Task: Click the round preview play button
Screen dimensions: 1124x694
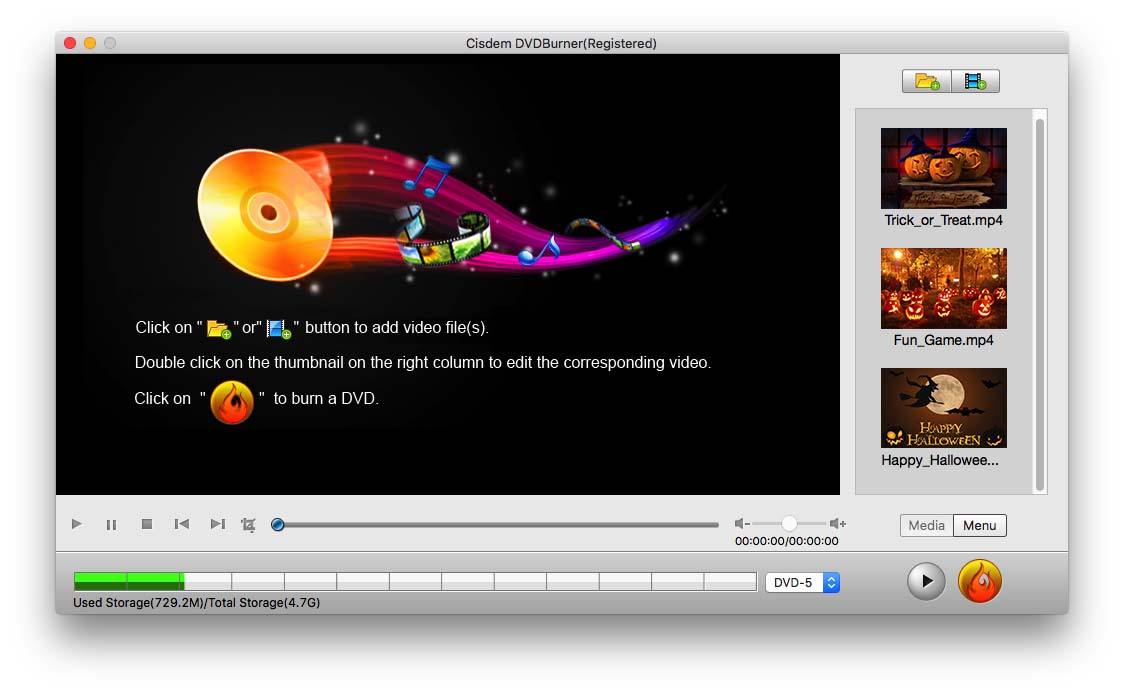Action: [x=926, y=581]
